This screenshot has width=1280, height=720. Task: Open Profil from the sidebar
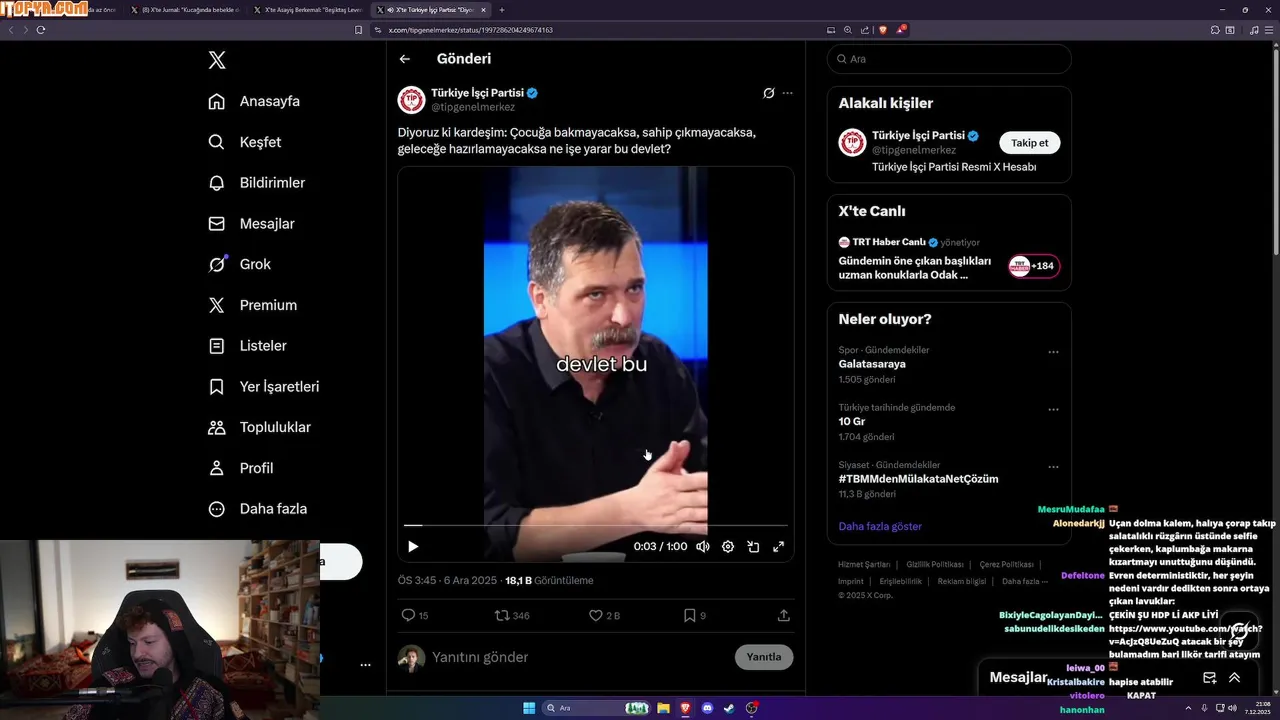241,468
